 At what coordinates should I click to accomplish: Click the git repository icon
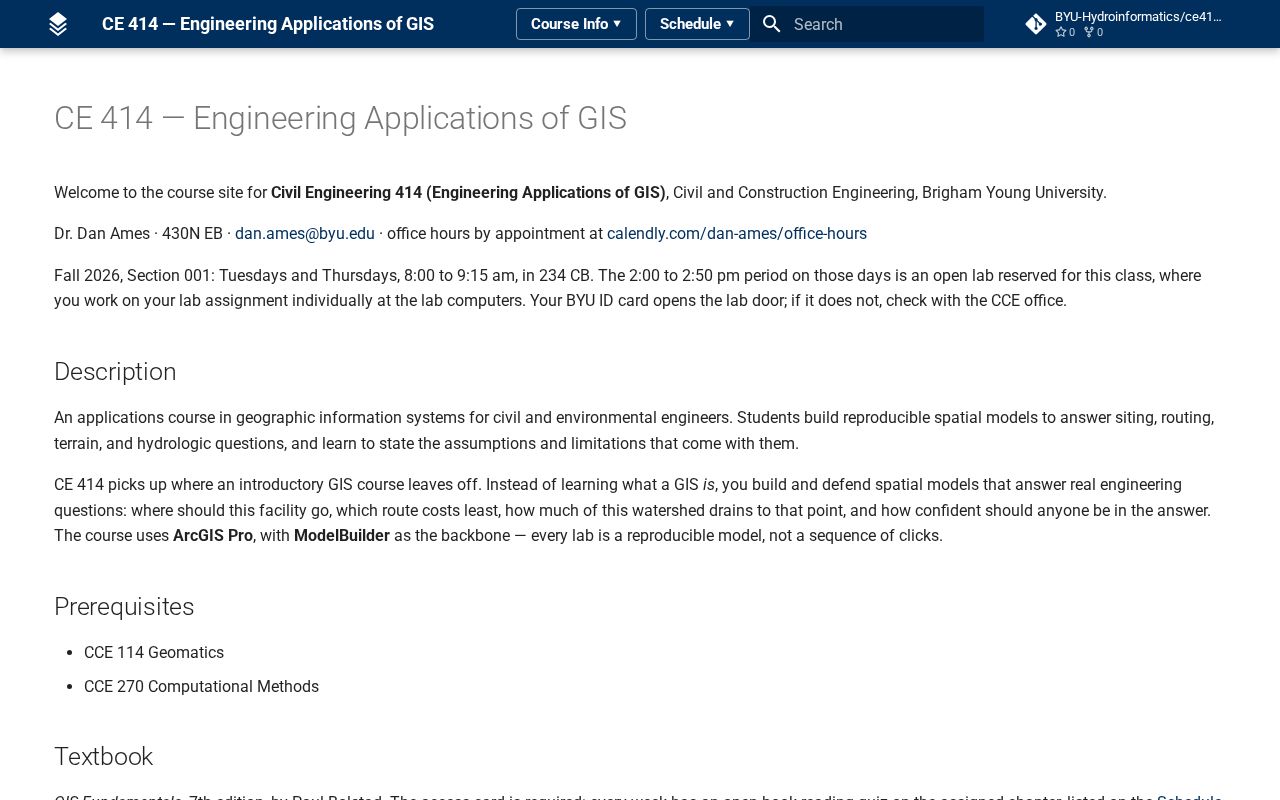point(1036,24)
